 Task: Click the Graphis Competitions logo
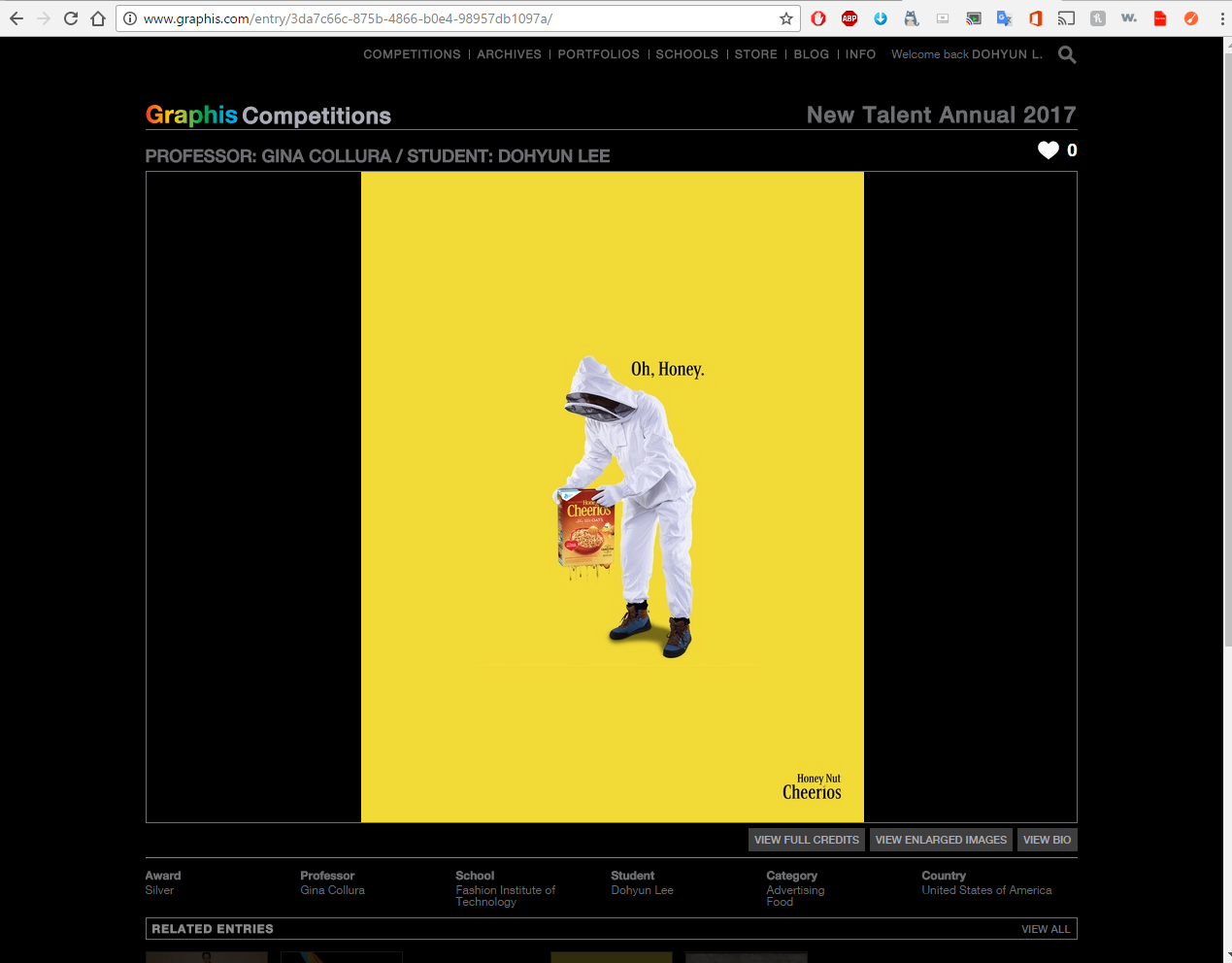[x=268, y=115]
